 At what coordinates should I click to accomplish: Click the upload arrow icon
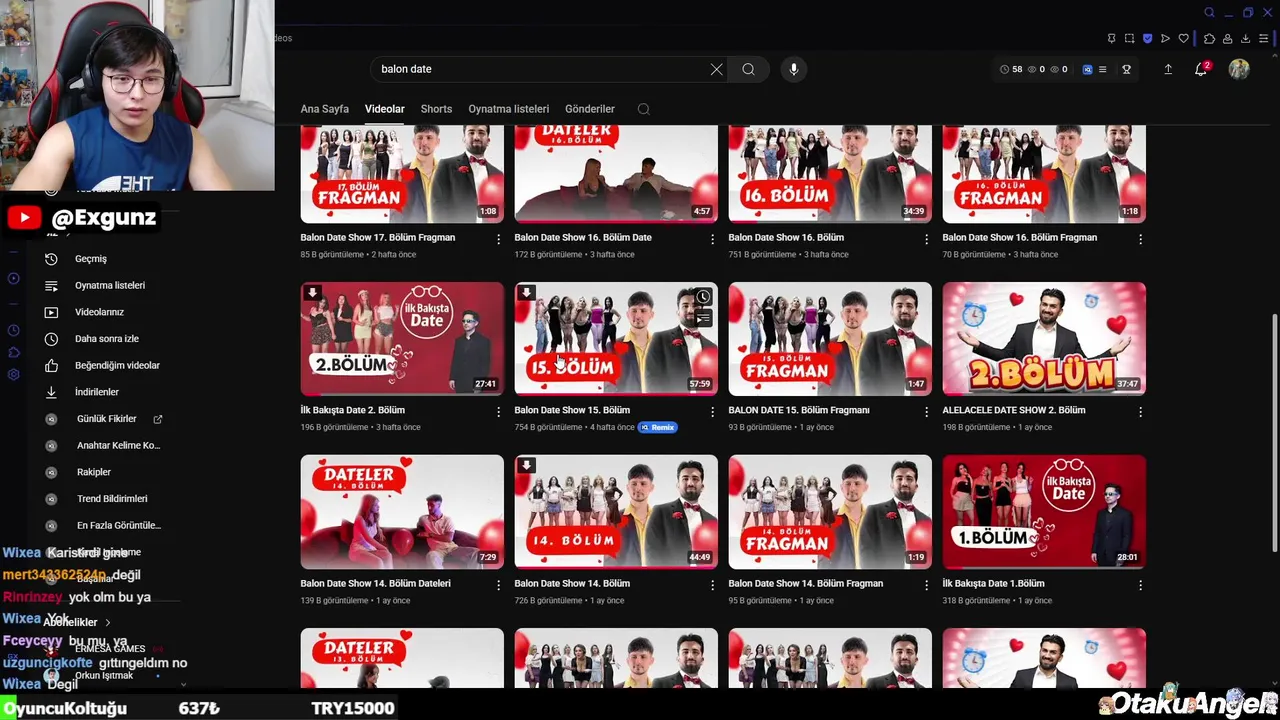1167,69
